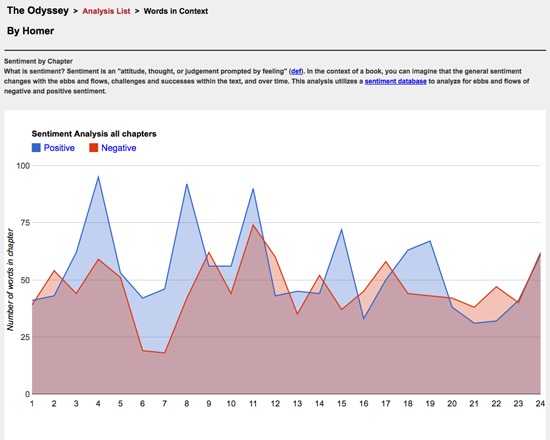This screenshot has width=550, height=440.
Task: Click the 'By Homer' author text
Action: pos(31,31)
